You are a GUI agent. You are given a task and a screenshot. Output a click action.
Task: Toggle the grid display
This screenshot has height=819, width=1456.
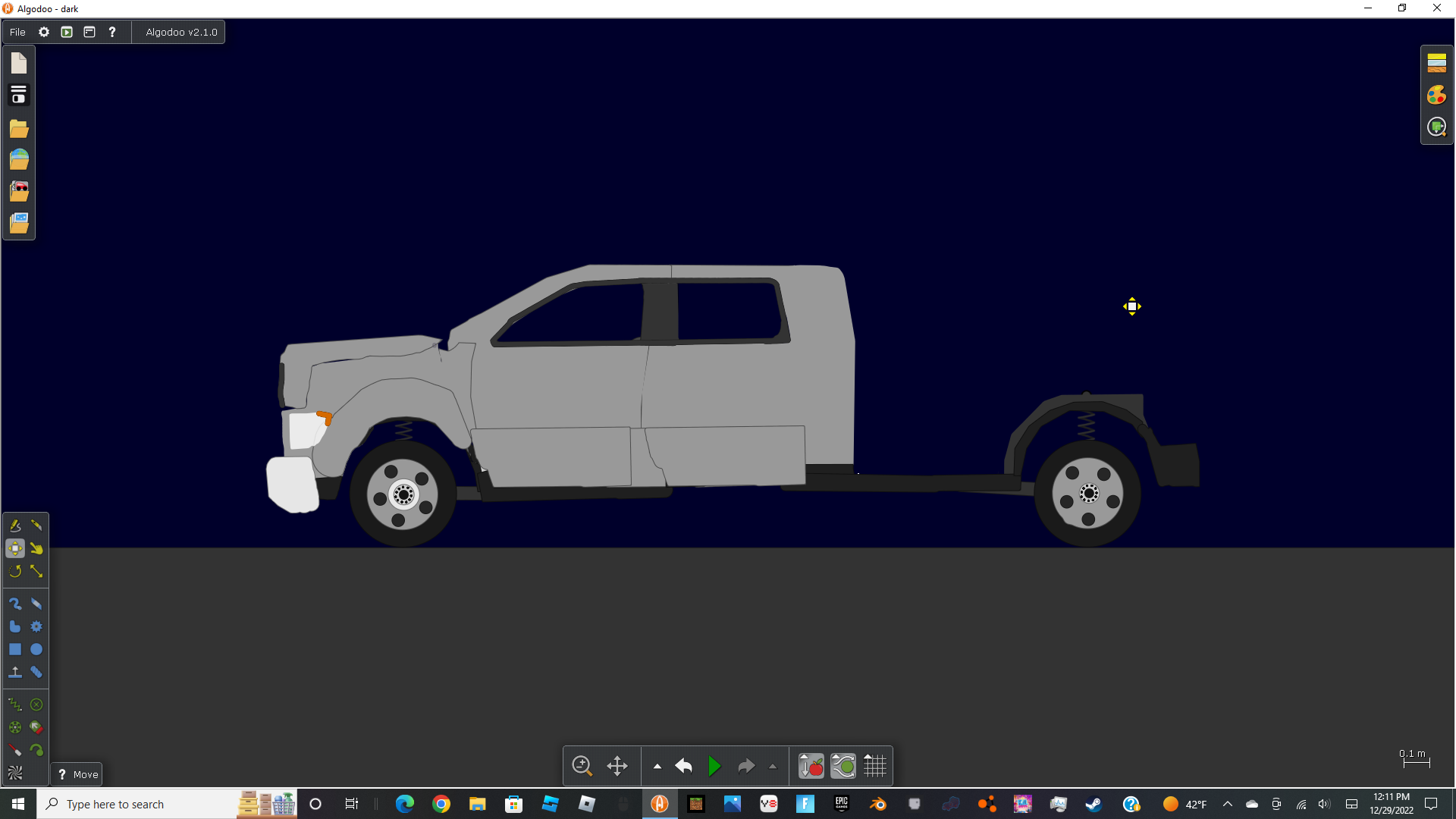click(875, 767)
